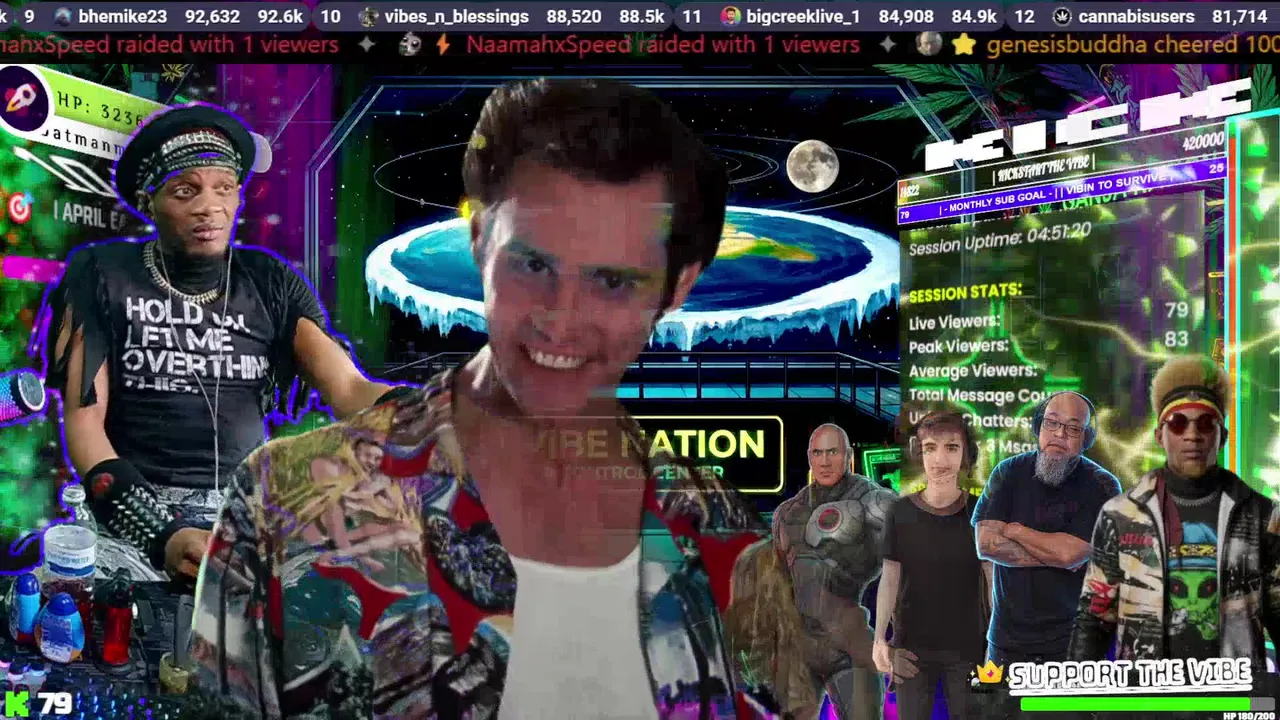Click the Total Message Count label
This screenshot has width=1280, height=720.
(978, 396)
